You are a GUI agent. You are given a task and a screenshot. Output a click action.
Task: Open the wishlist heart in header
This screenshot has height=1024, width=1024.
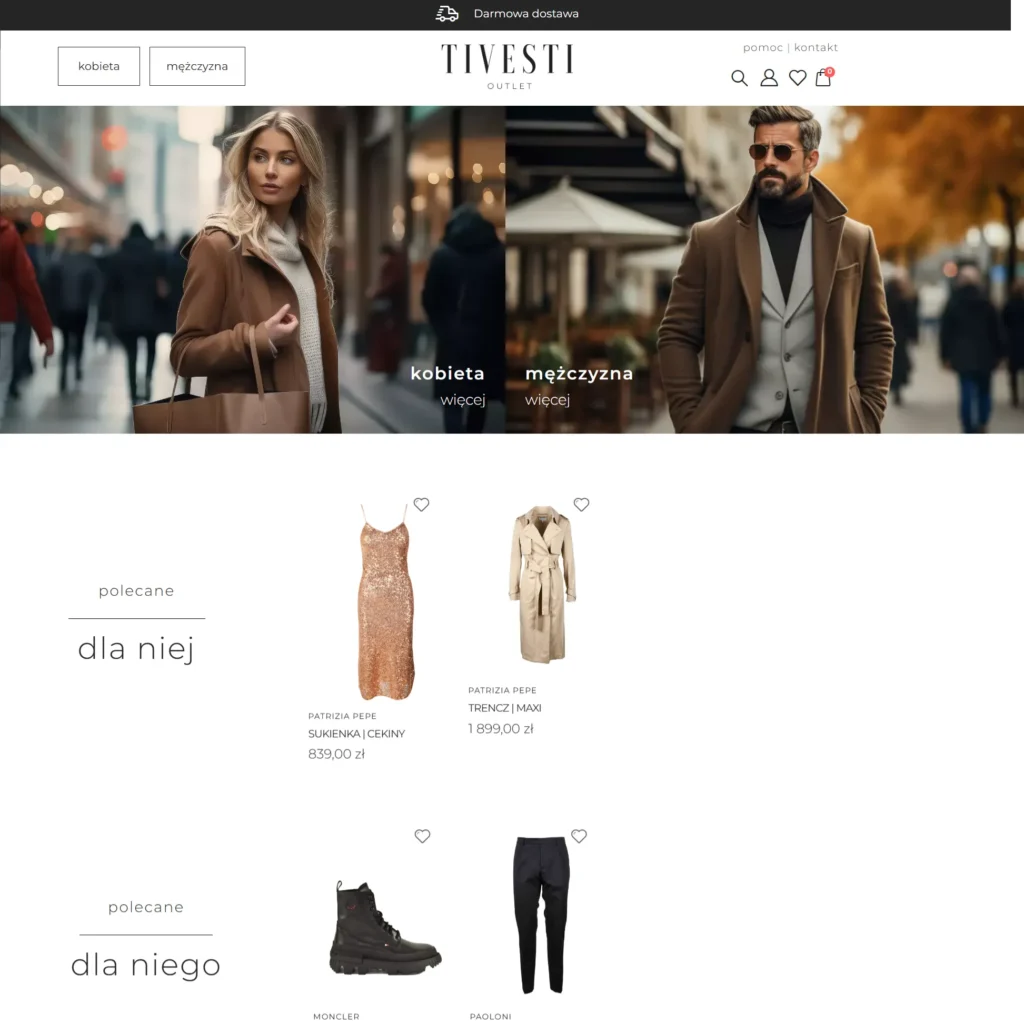[797, 78]
